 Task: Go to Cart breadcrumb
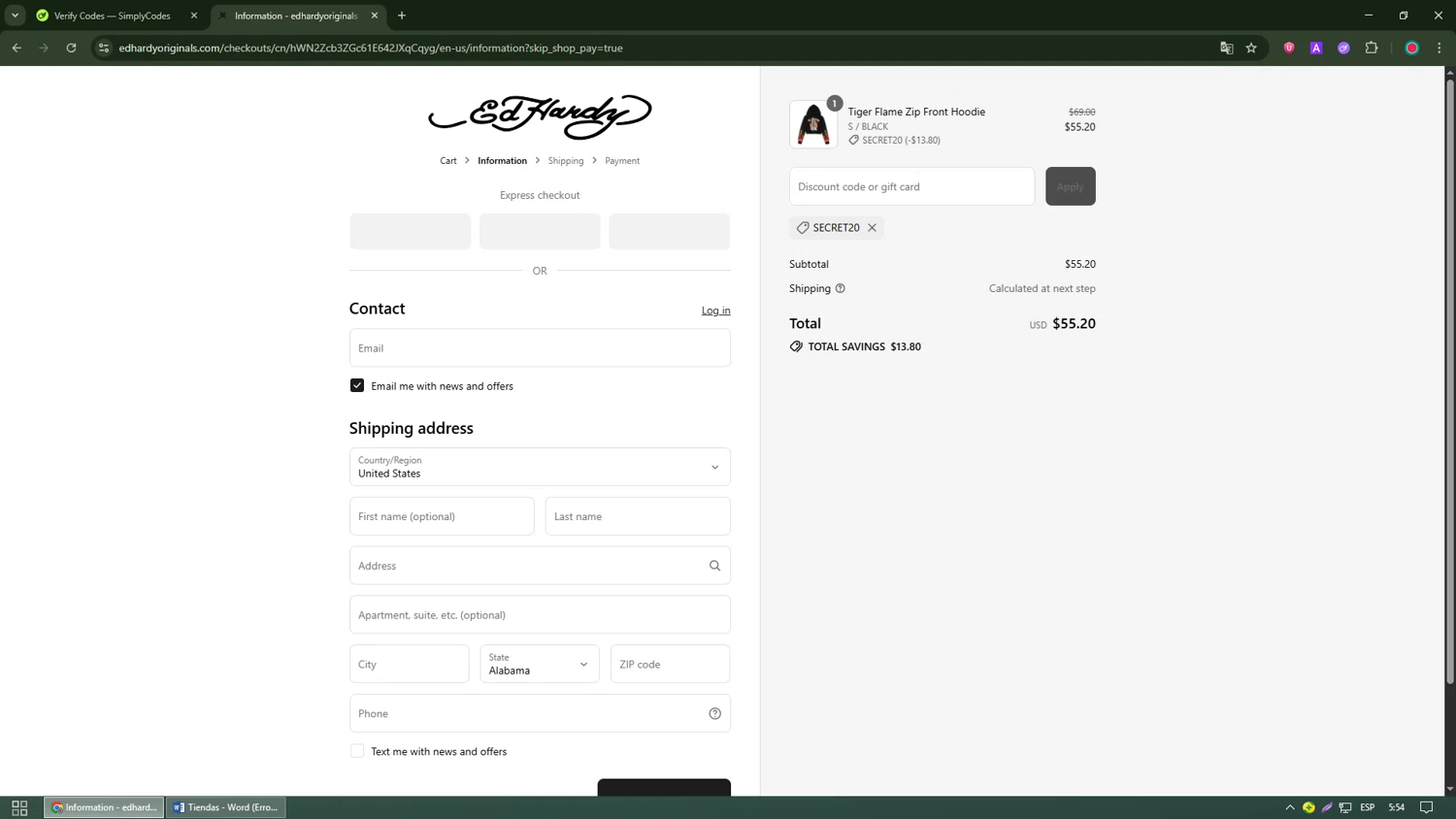(x=448, y=161)
